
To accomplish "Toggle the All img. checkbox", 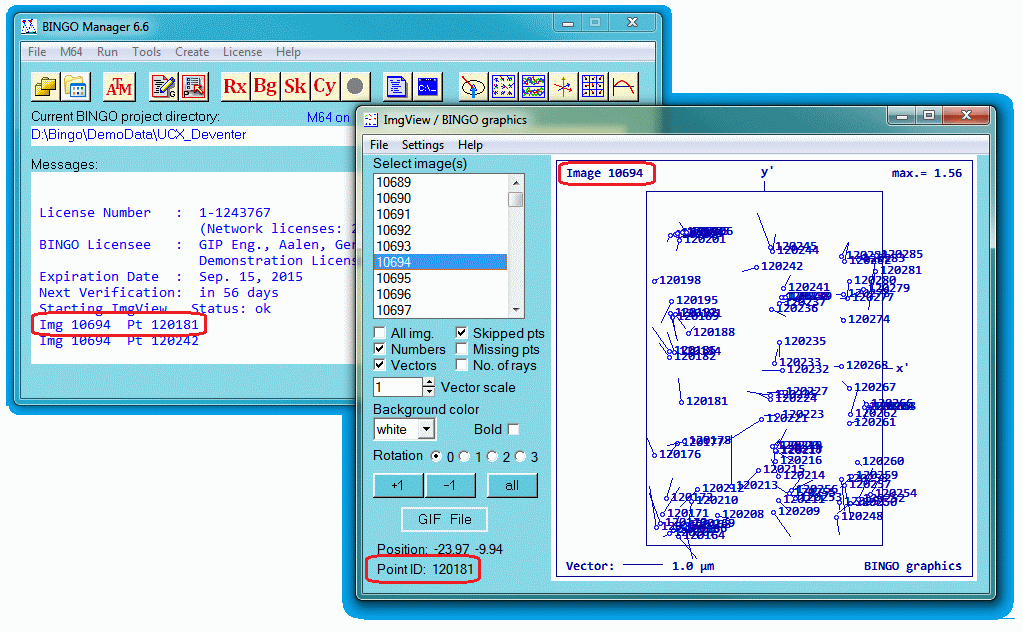I will [380, 333].
